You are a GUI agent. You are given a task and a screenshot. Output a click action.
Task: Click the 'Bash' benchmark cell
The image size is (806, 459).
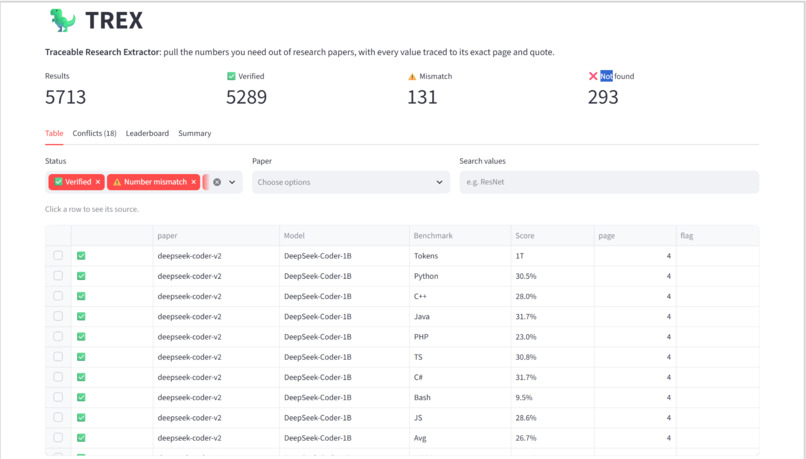coord(461,397)
